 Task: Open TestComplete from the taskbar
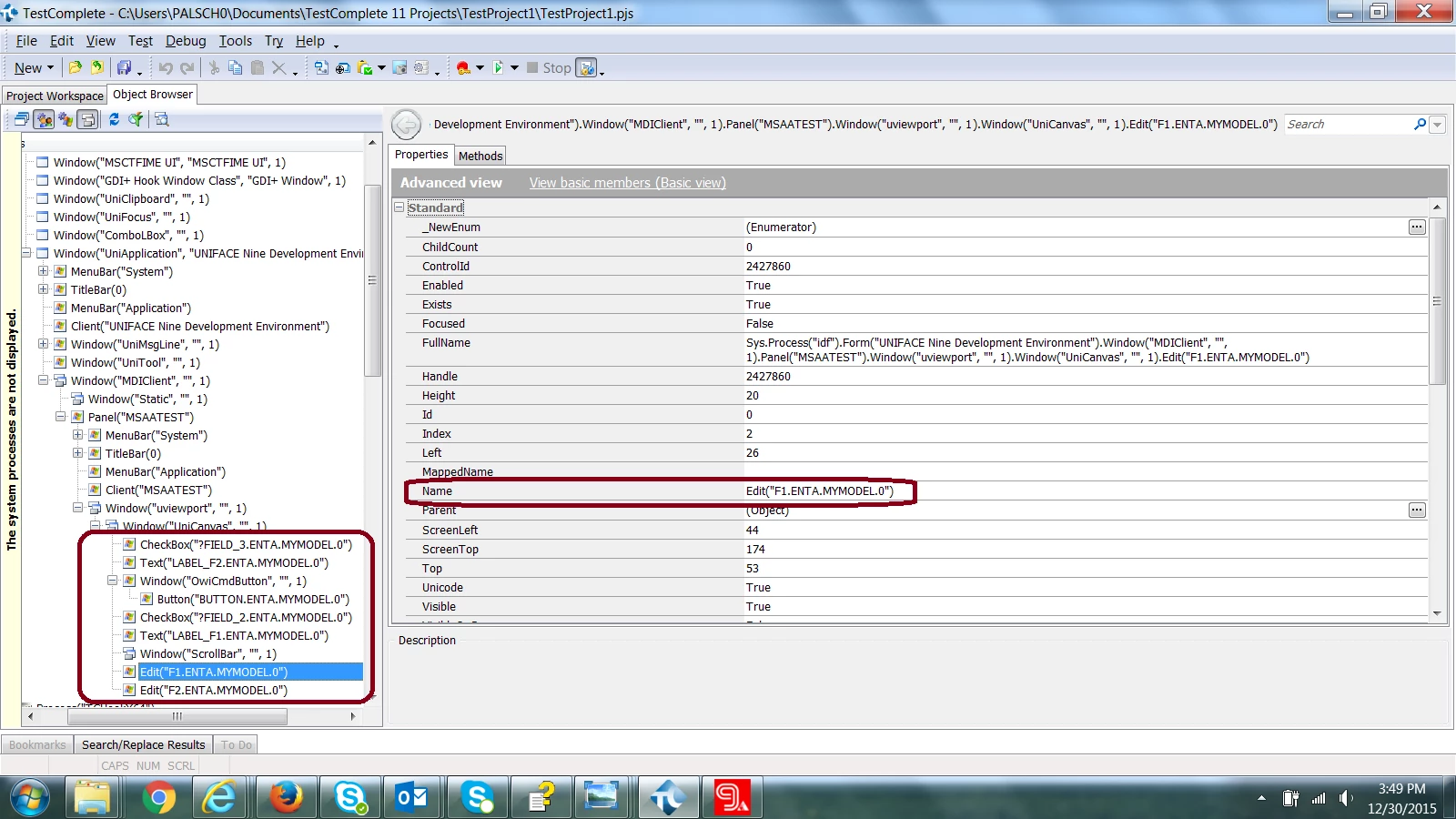point(668,798)
